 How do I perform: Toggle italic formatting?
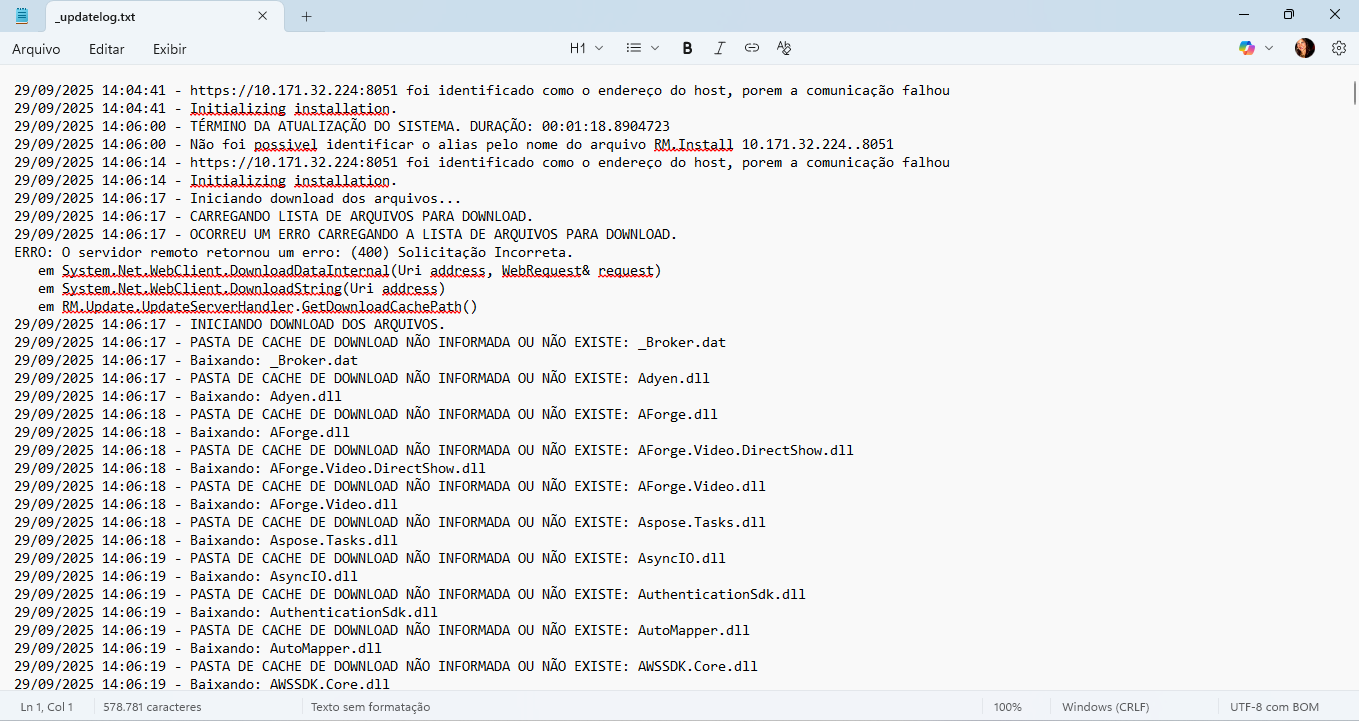[718, 47]
